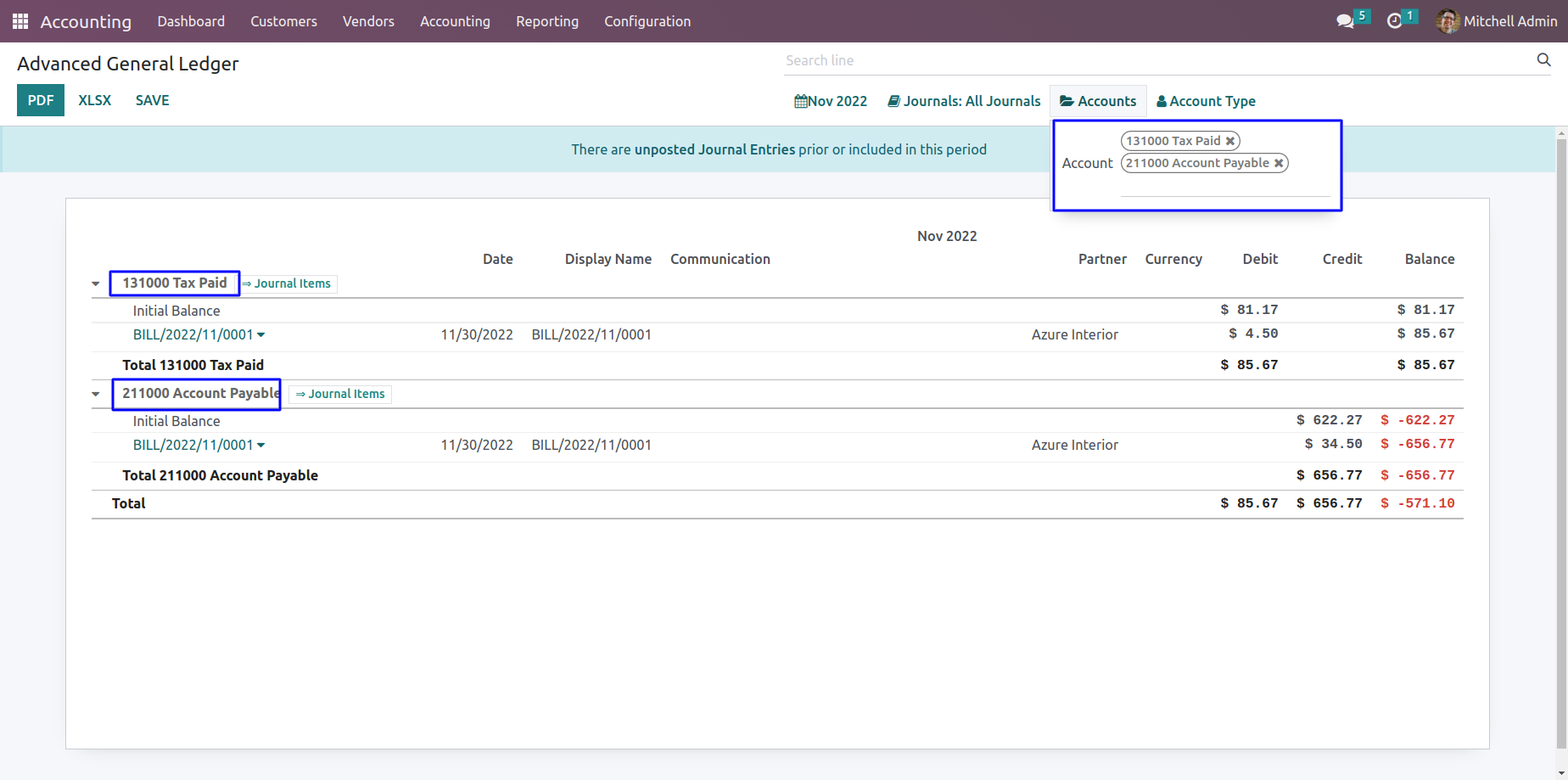Click the Balance column header
This screenshot has height=780, width=1568.
pyautogui.click(x=1430, y=259)
